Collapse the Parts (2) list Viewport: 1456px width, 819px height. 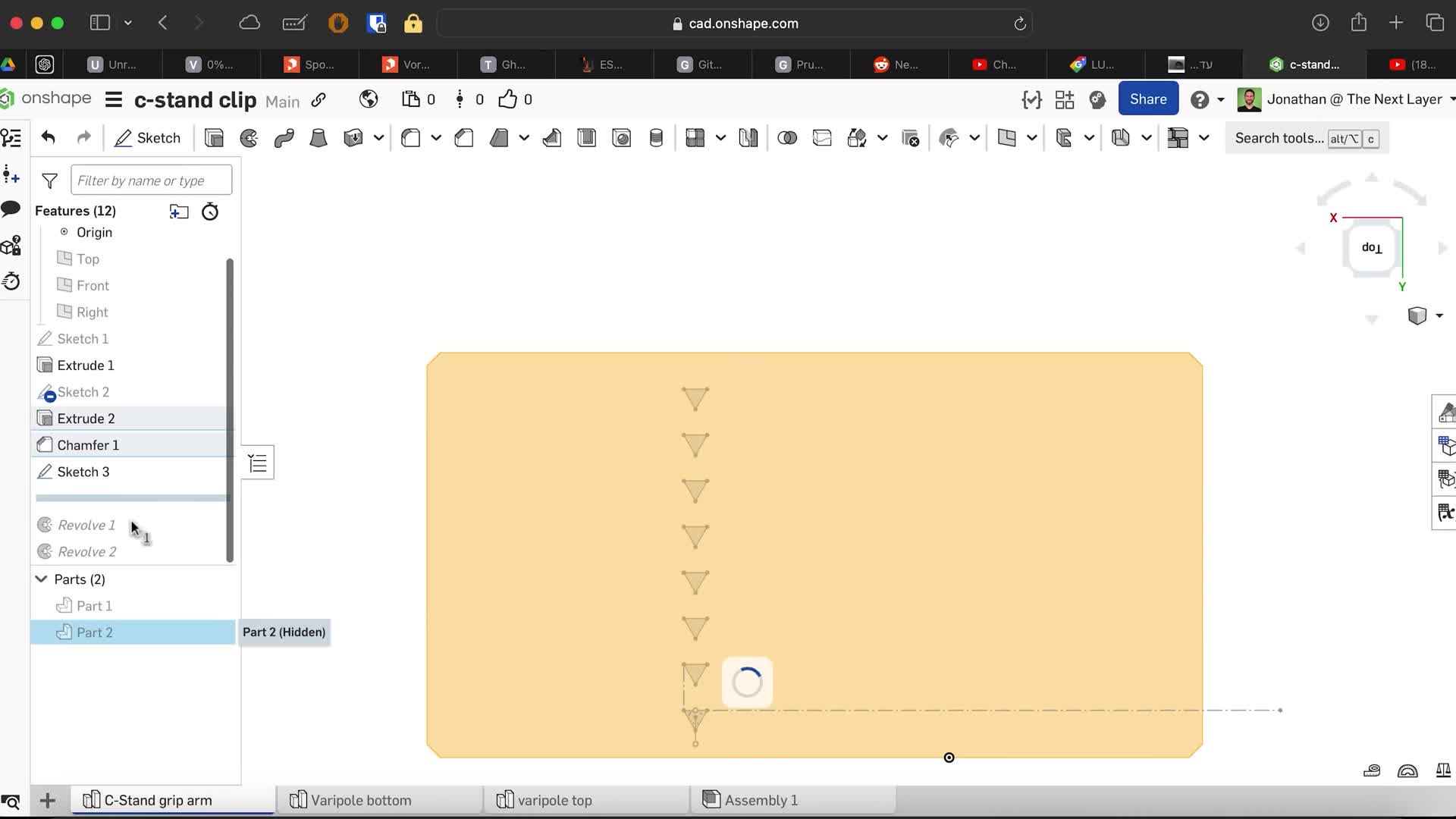click(42, 579)
